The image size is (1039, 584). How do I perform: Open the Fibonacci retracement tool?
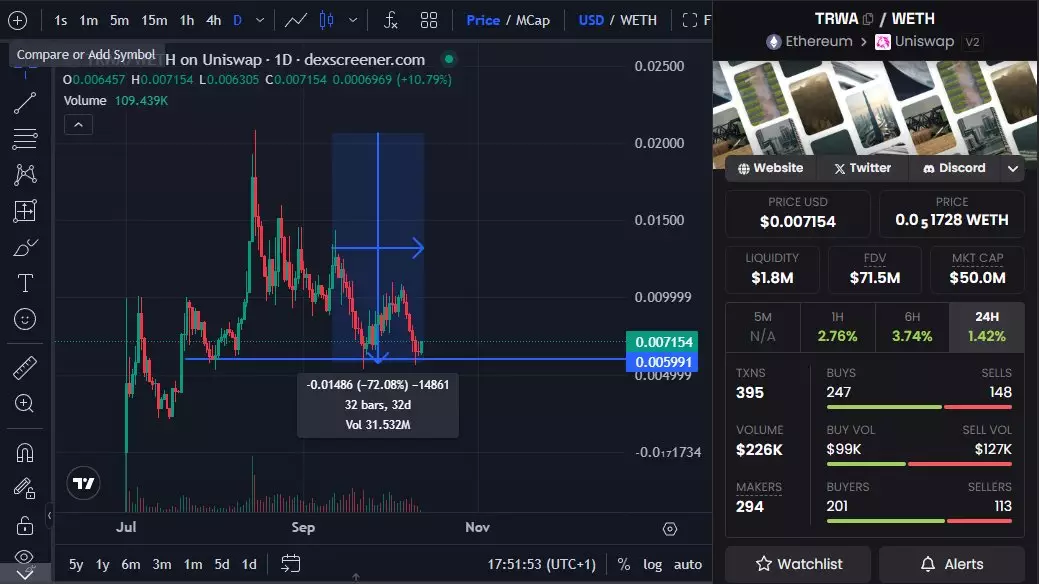25,138
